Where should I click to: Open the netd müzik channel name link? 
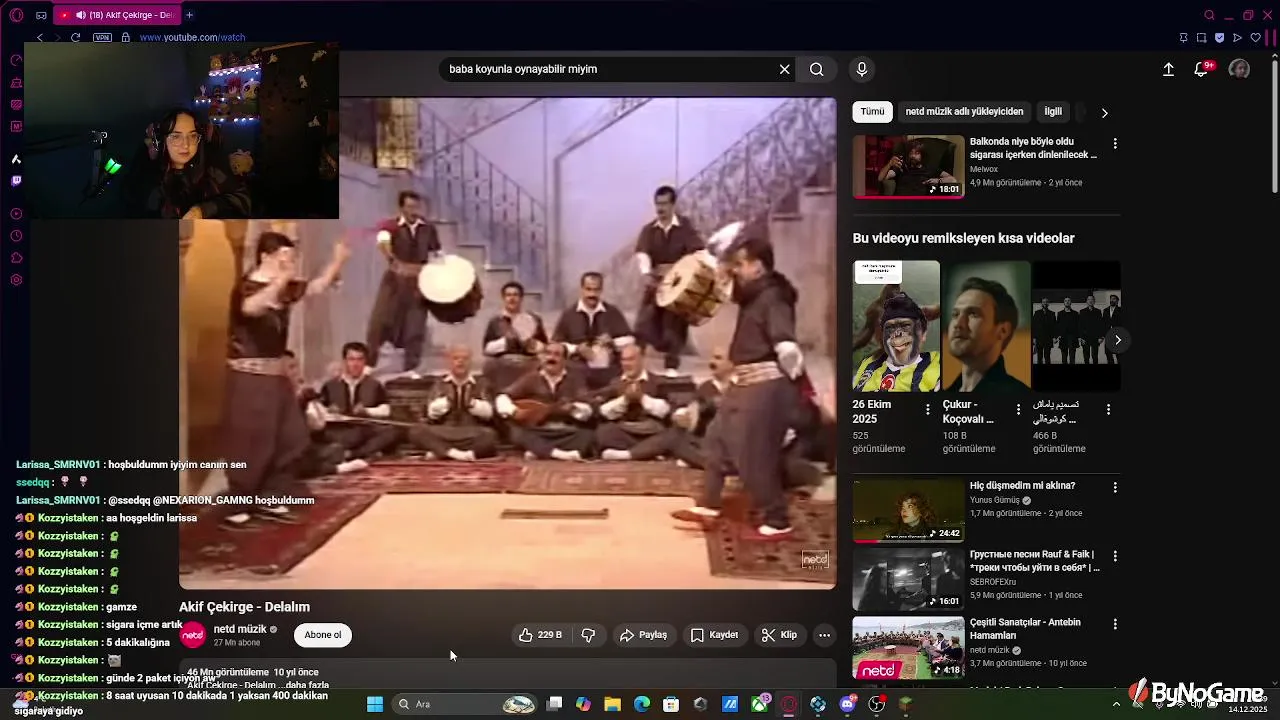[x=239, y=629]
